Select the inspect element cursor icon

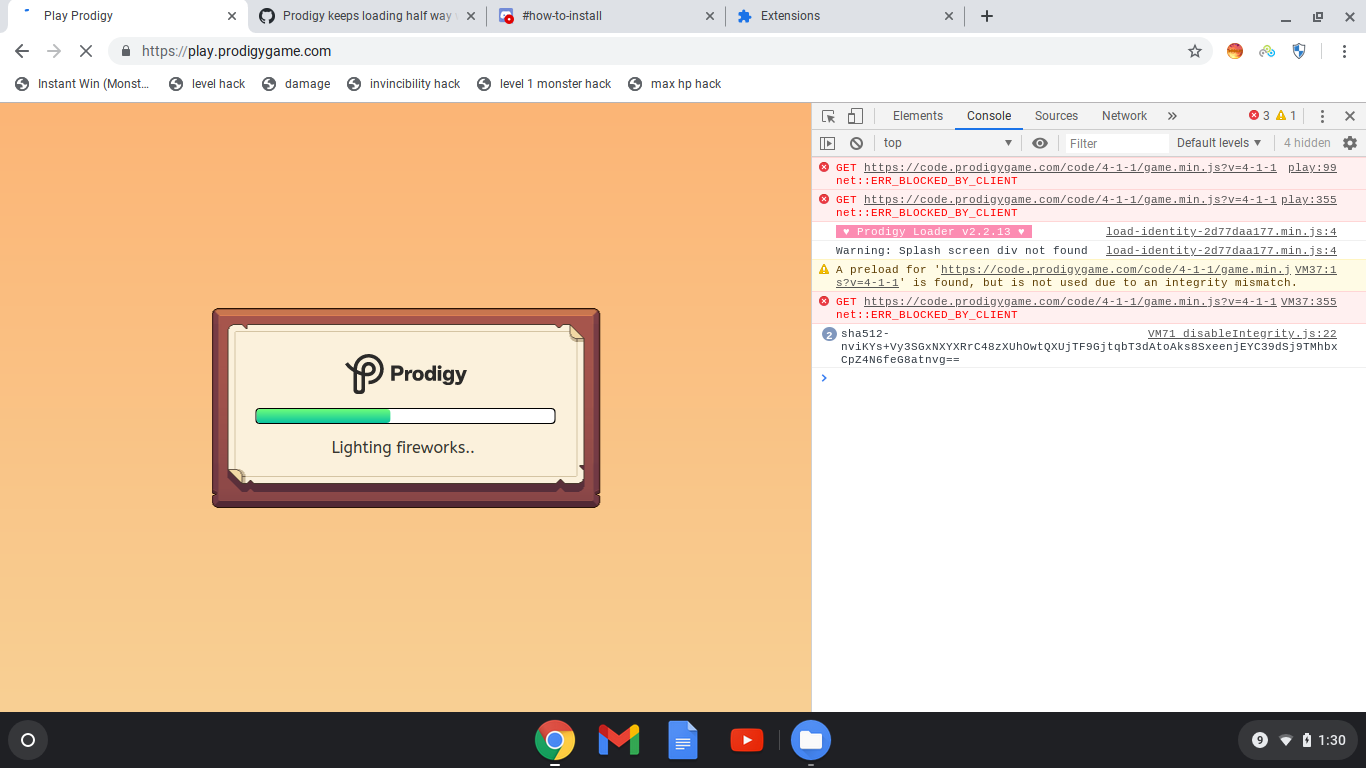tap(828, 115)
